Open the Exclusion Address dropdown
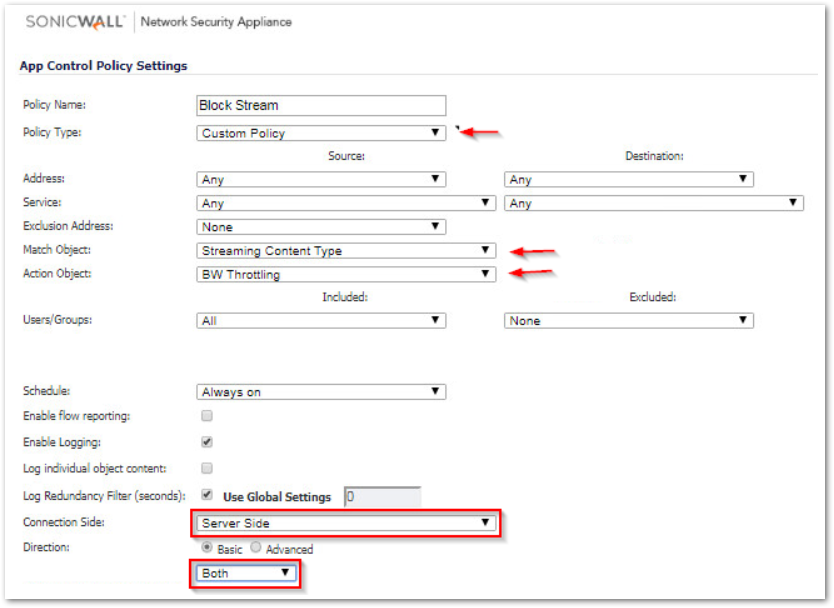This screenshot has width=834, height=608. click(x=321, y=227)
